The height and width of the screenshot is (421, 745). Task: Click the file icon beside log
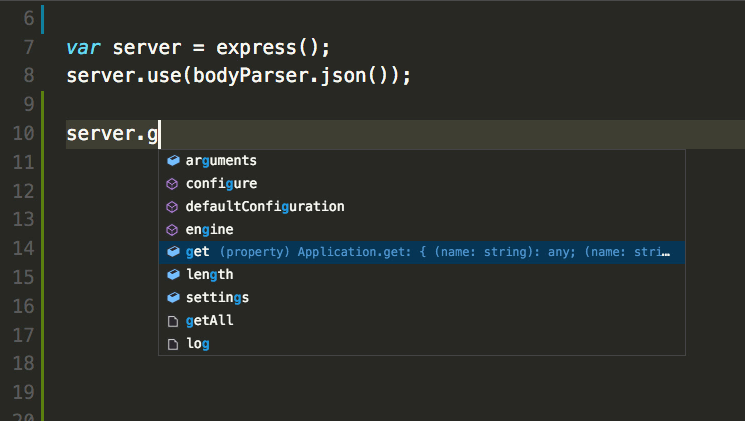pos(173,344)
